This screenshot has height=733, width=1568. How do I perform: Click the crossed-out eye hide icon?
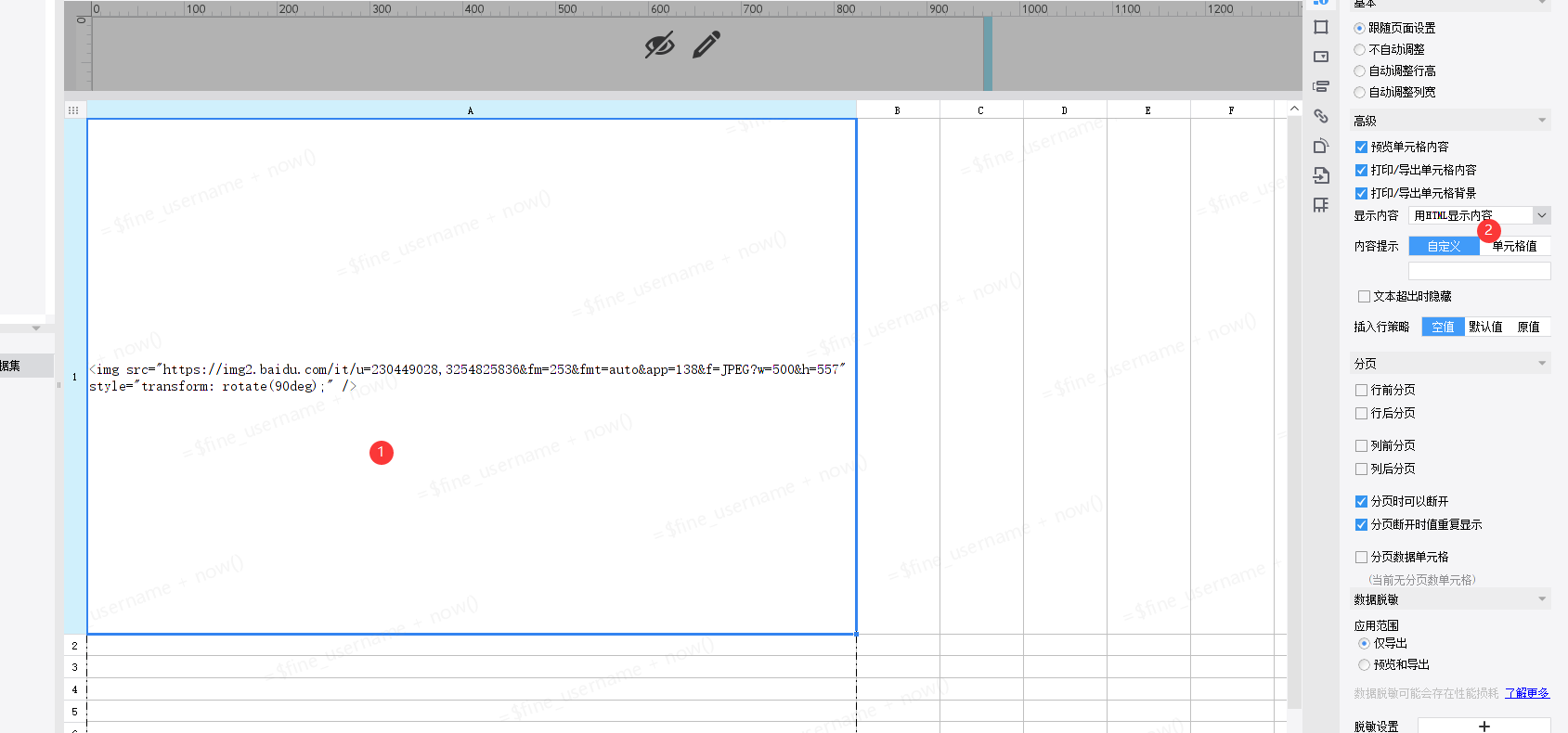[659, 45]
